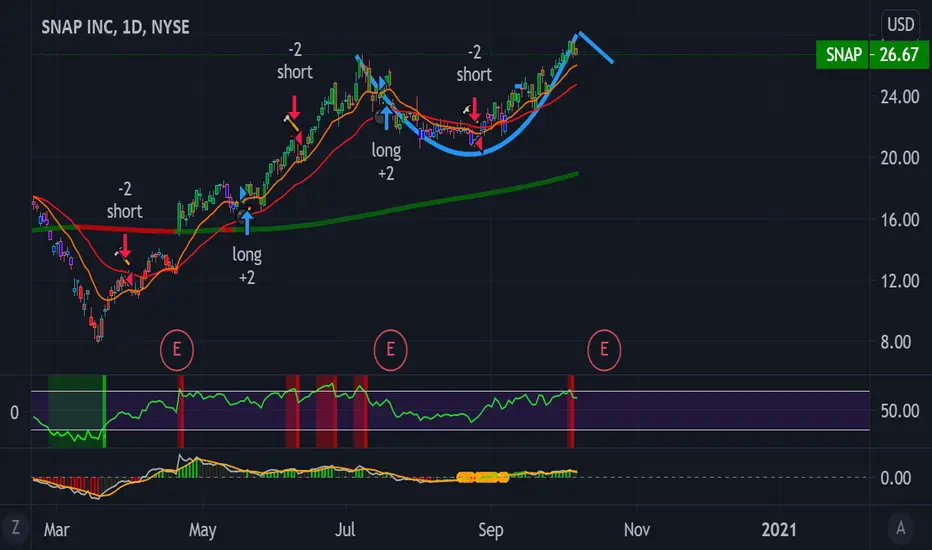Click the red down arrow for the June short
This screenshot has width=932, height=550.
coord(294,108)
